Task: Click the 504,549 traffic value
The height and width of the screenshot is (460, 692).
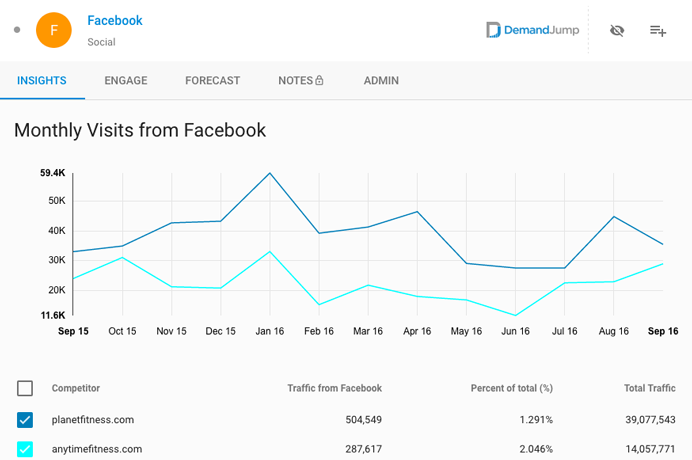Action: 364,420
